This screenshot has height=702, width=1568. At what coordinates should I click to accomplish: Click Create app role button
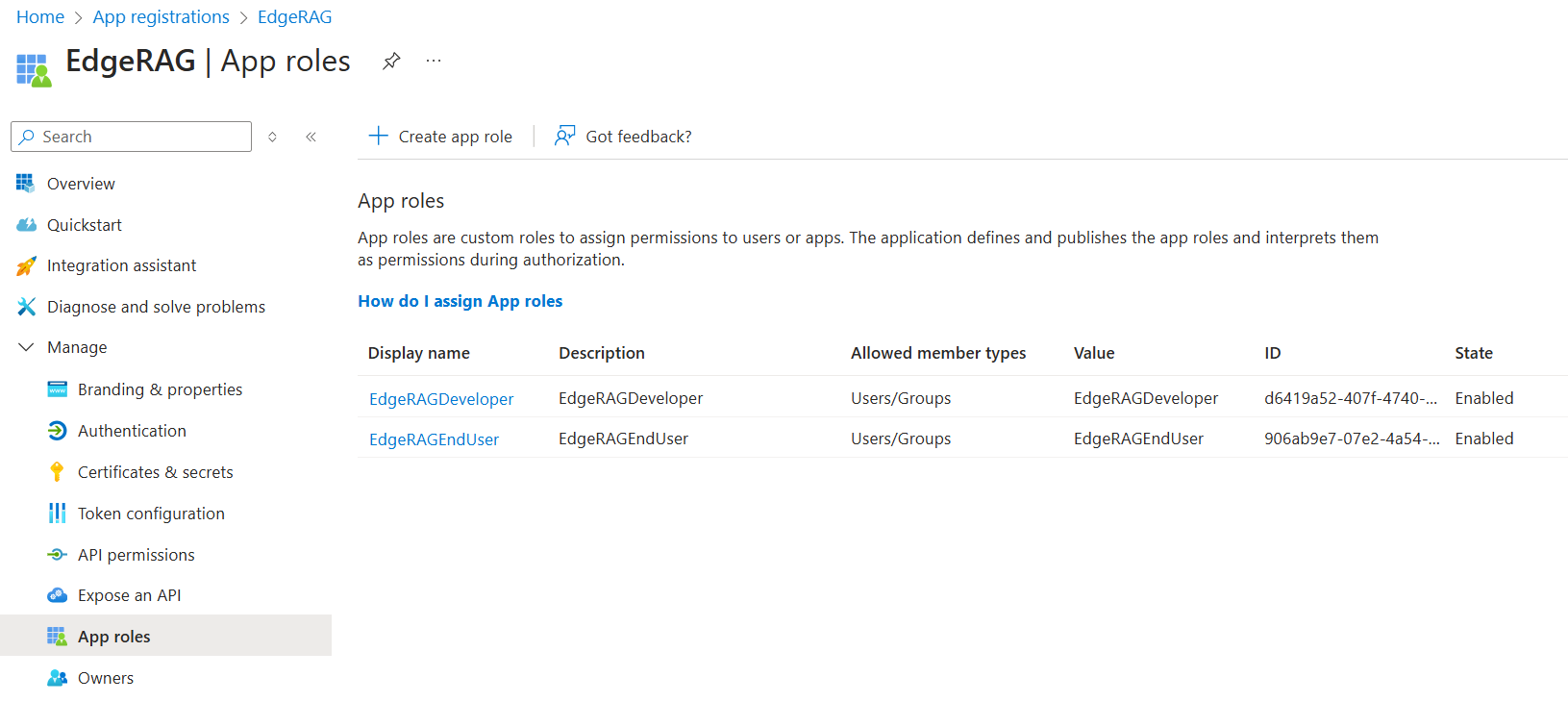tap(441, 137)
